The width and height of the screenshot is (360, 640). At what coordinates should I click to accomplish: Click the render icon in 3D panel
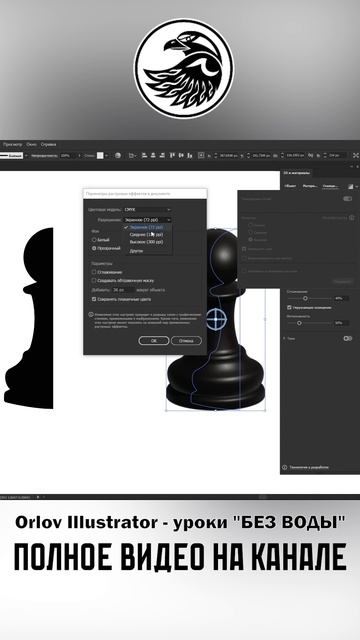click(350, 186)
